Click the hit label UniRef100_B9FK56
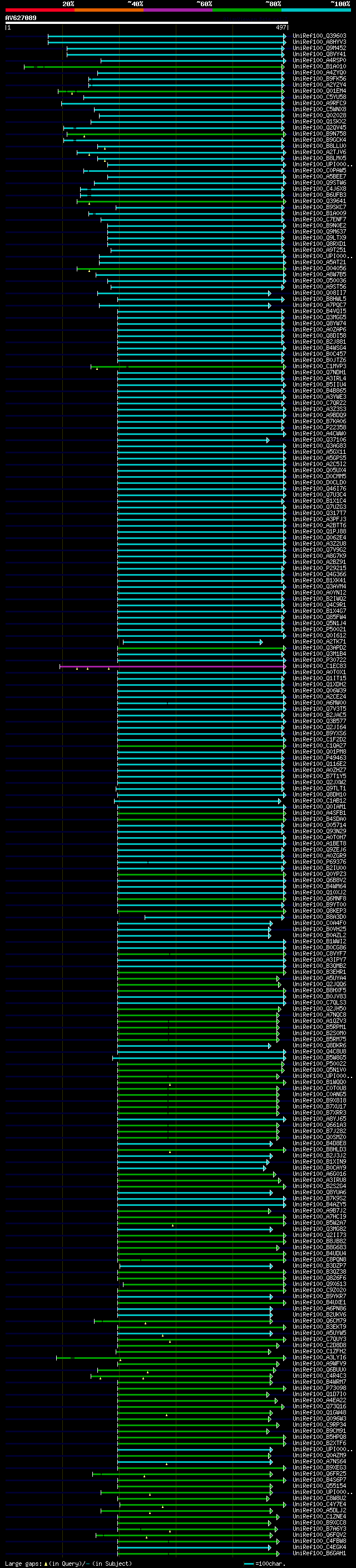Viewport: 356px width, 1568px height. click(319, 78)
